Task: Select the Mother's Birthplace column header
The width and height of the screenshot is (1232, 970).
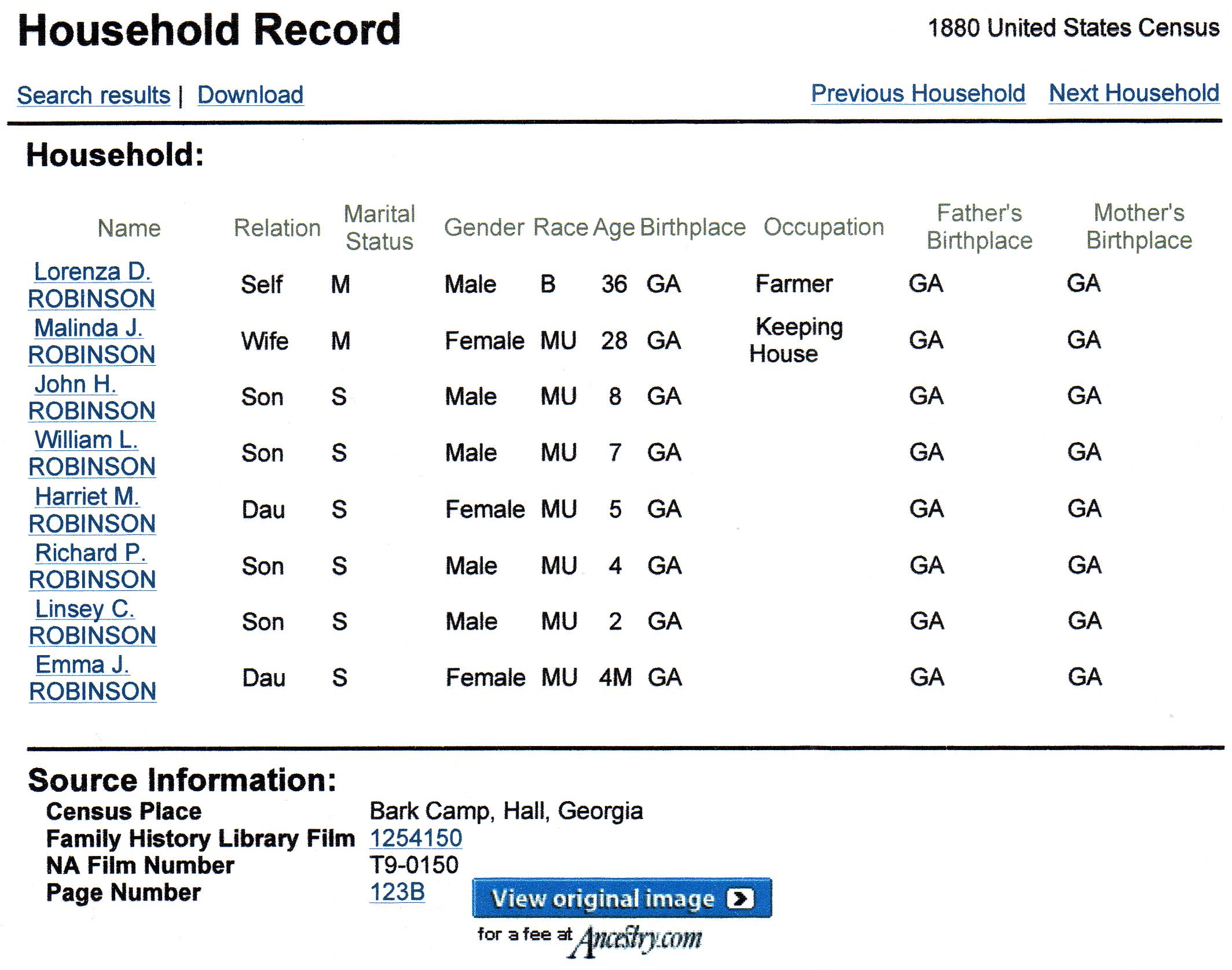Action: (1139, 226)
